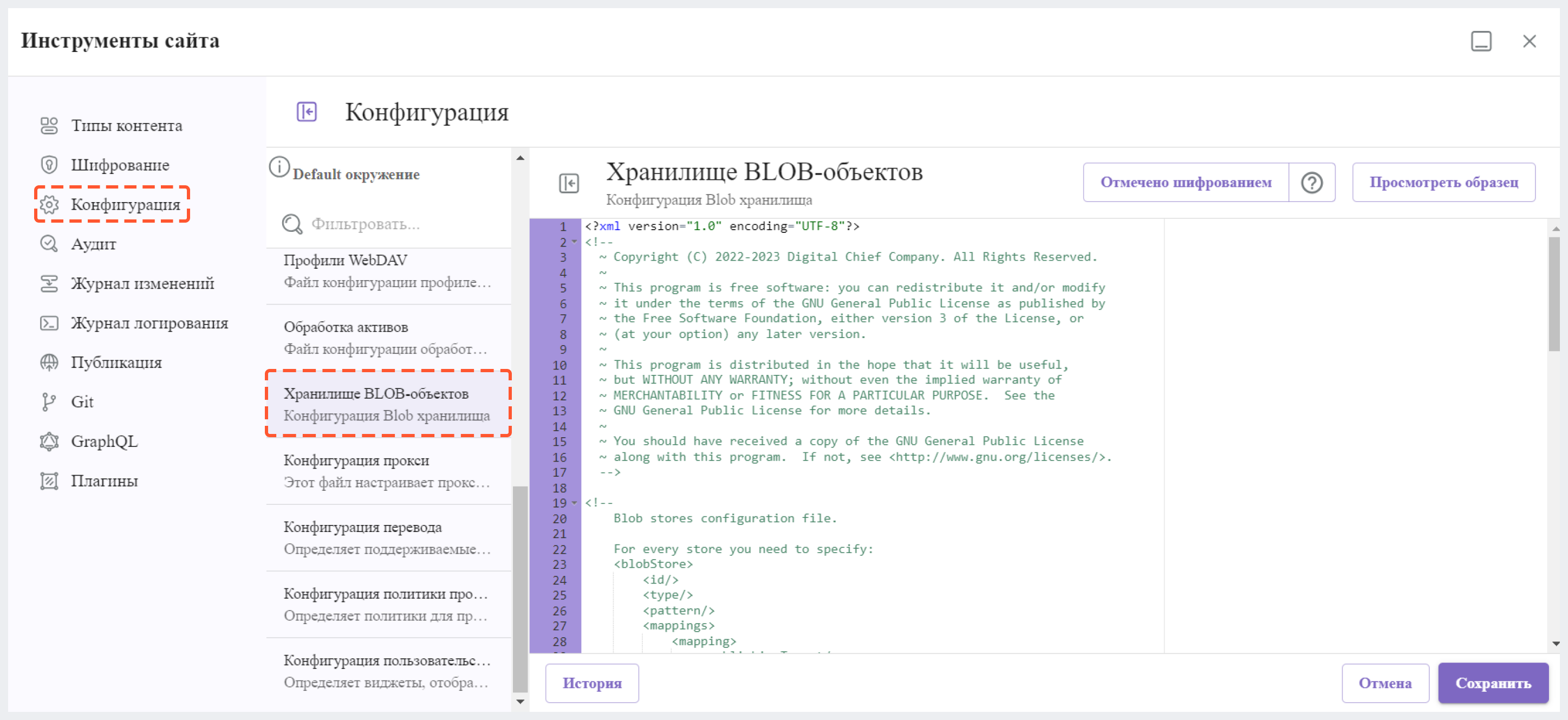1568x720 pixels.
Task: Click the Отмена button
Action: 1385,684
